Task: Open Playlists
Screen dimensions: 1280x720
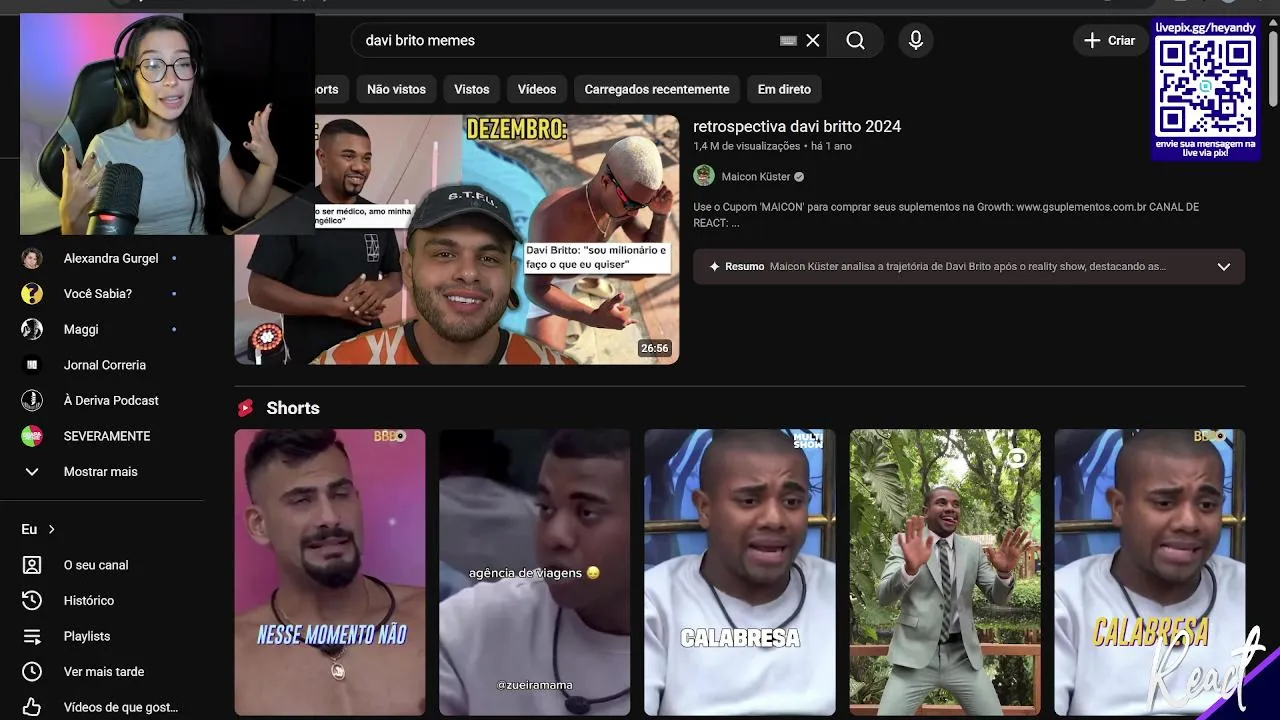Action: pos(87,636)
